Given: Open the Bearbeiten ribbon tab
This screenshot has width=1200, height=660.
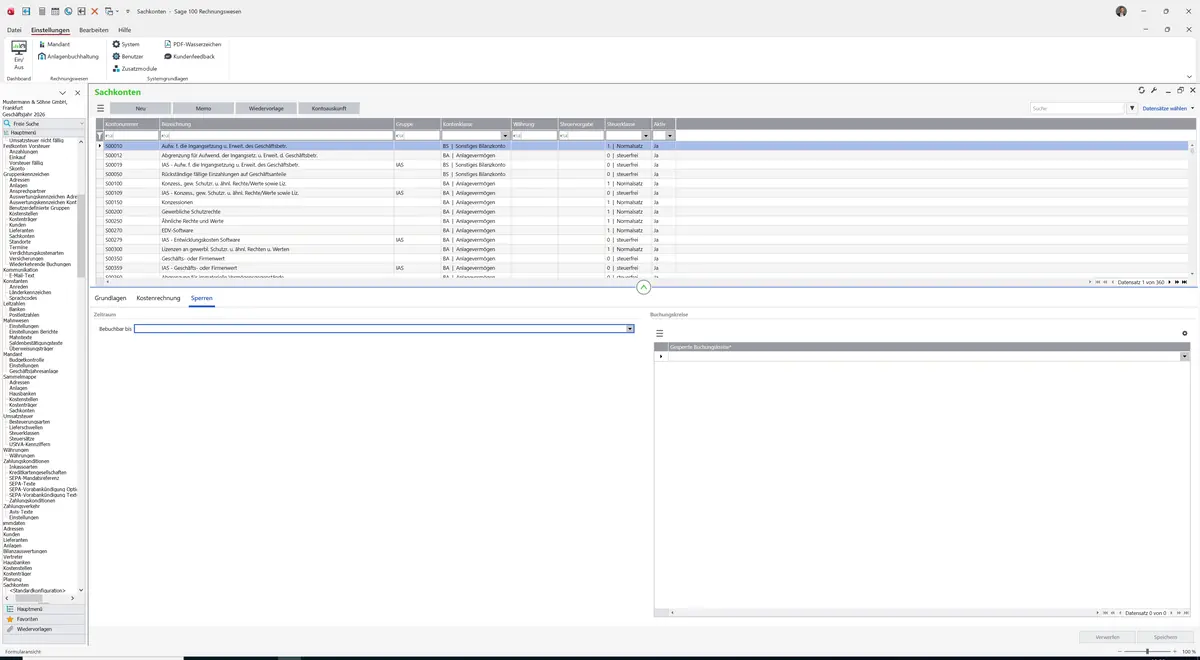Looking at the screenshot, I should (x=94, y=30).
